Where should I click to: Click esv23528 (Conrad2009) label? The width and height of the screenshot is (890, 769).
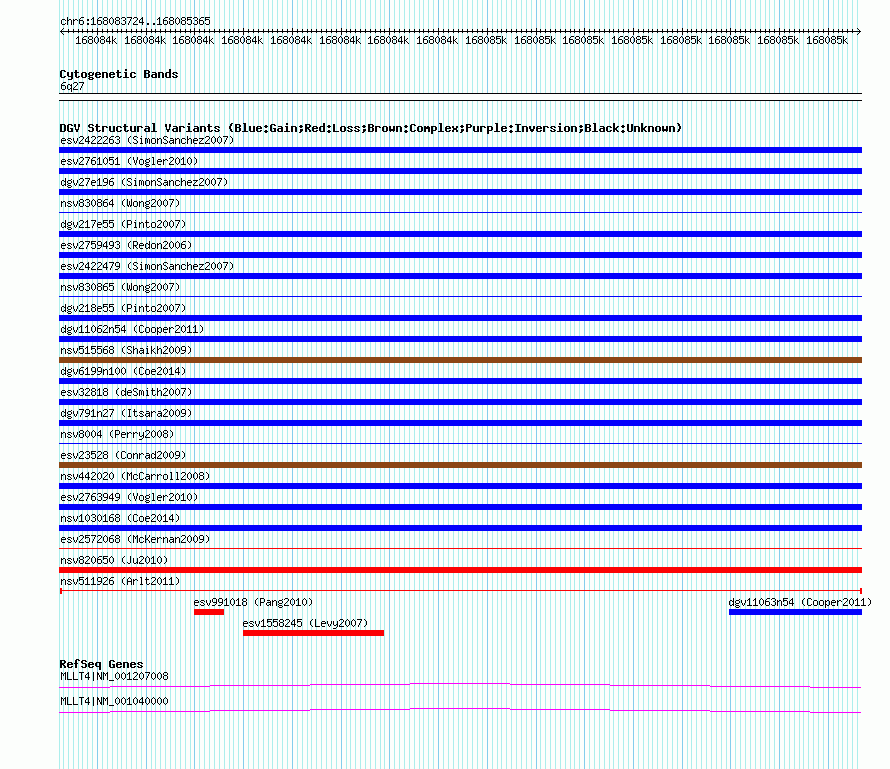(x=123, y=455)
